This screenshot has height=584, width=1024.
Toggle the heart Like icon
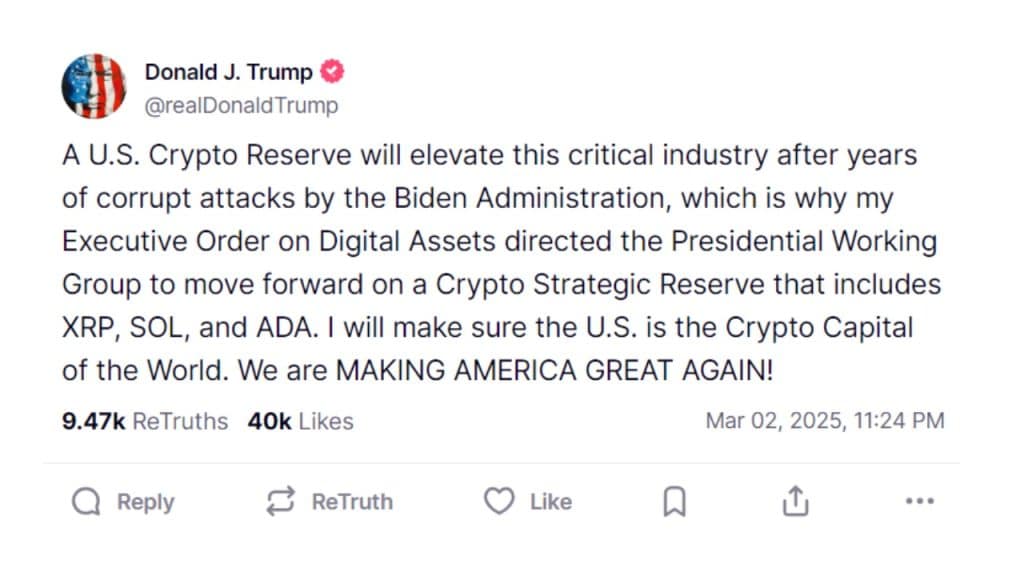coord(499,501)
